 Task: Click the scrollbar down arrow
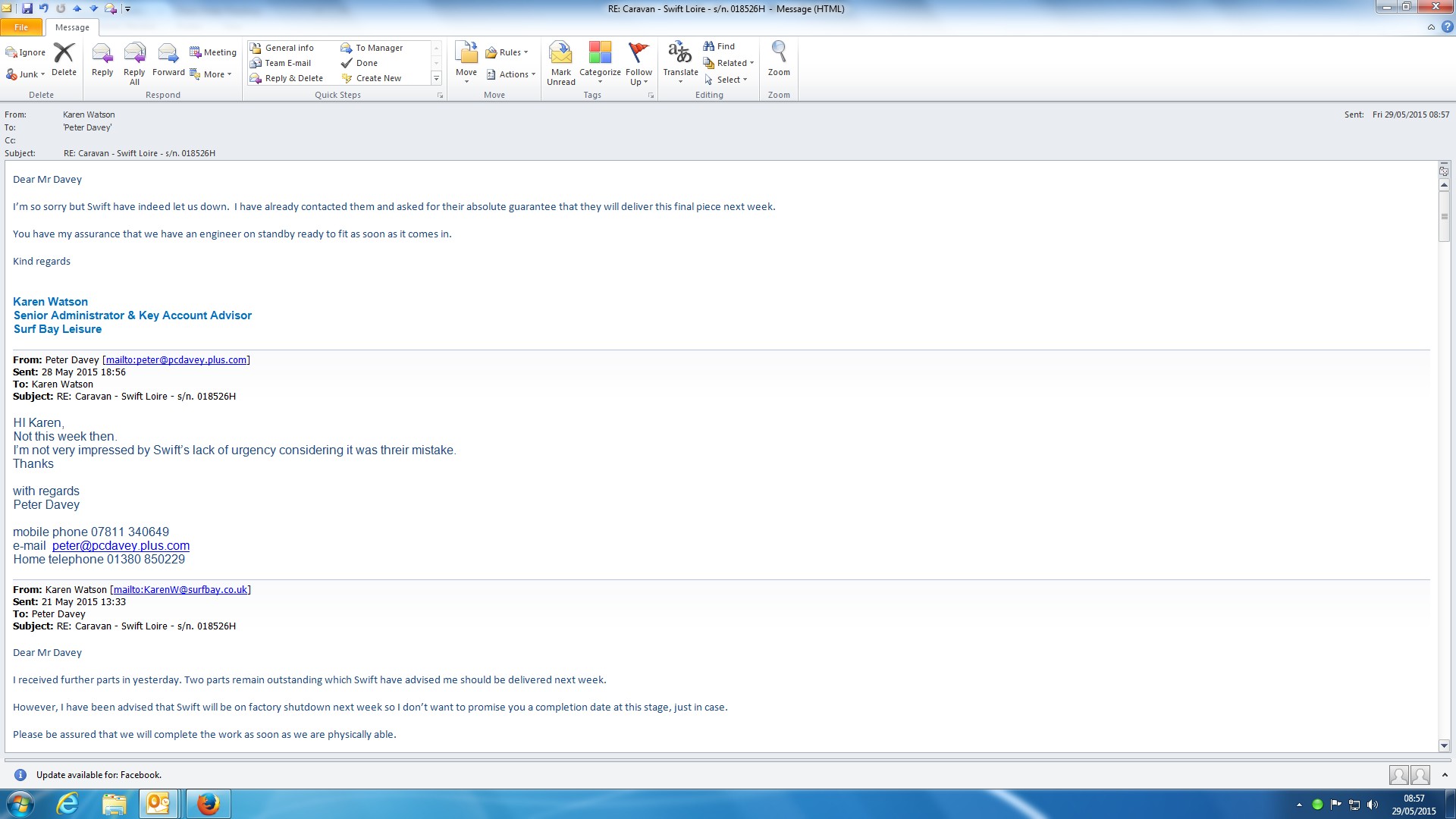1444,745
